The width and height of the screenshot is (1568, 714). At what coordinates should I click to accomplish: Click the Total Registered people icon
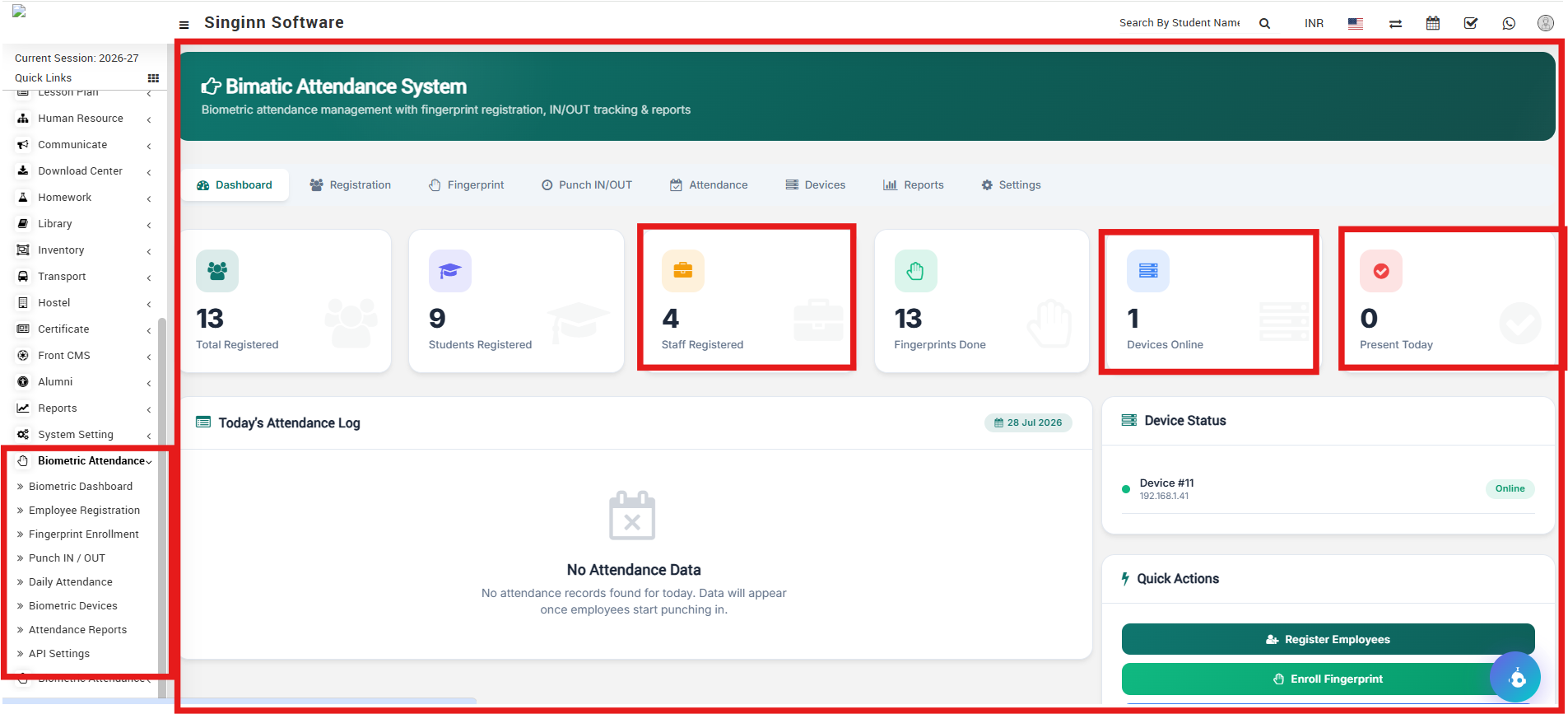point(217,271)
